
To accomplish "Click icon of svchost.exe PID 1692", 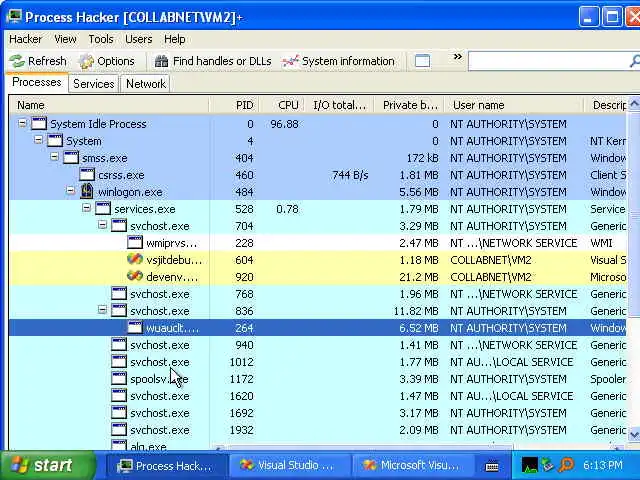I will tap(119, 413).
